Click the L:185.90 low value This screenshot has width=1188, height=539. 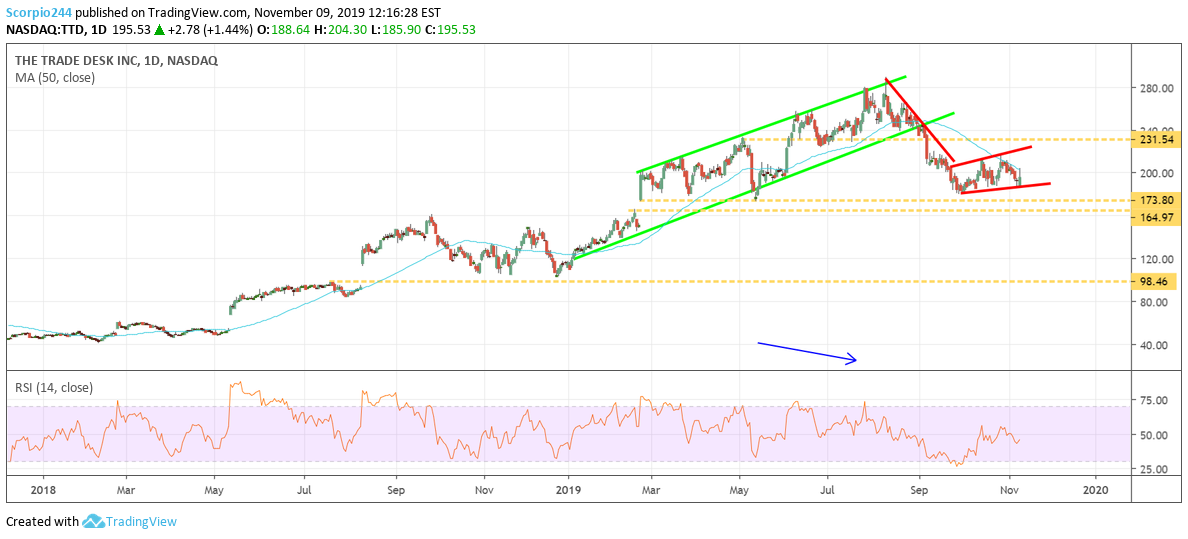click(395, 30)
